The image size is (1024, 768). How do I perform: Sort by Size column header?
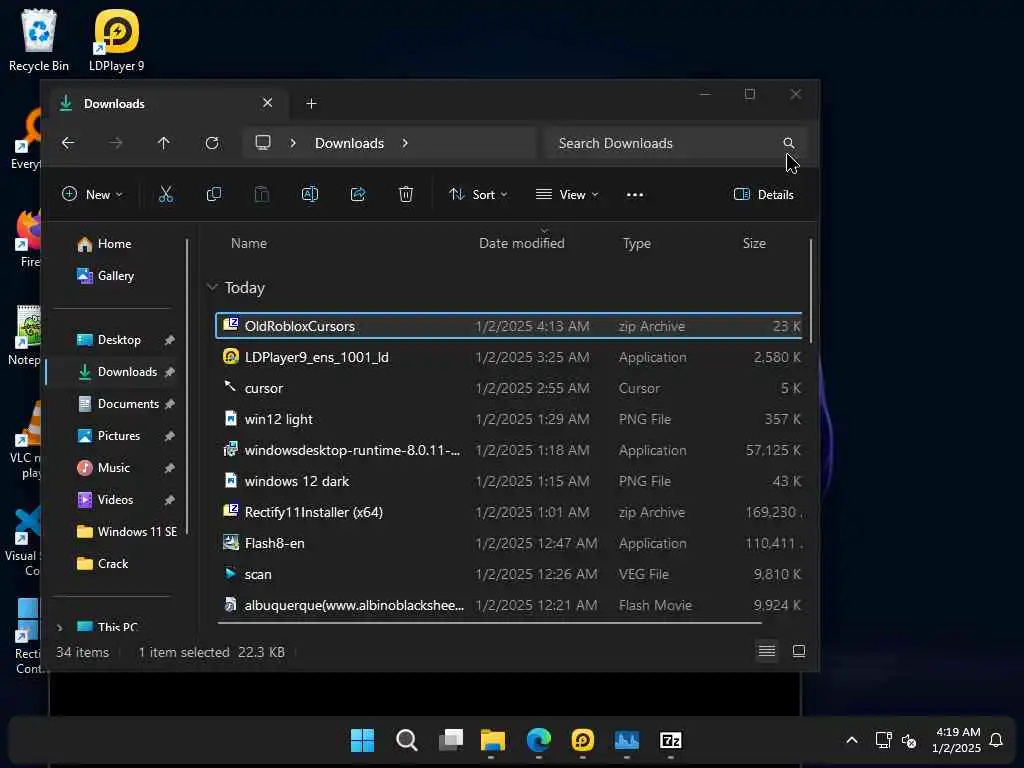click(754, 243)
